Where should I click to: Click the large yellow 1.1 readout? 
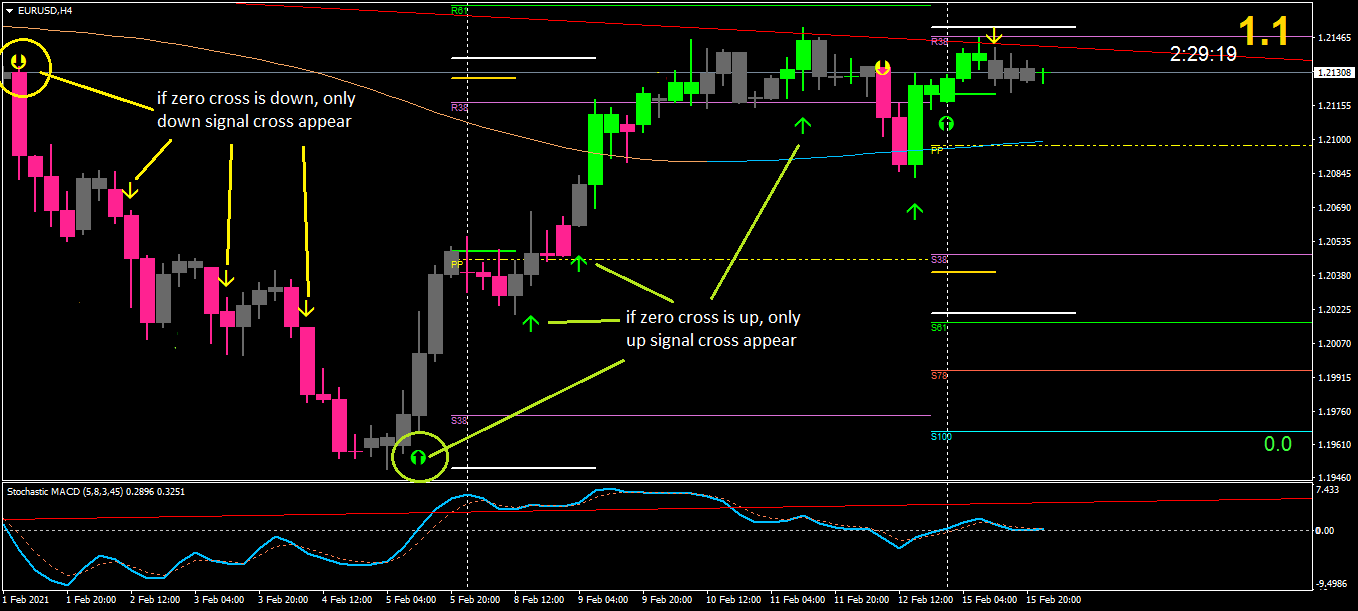tap(1264, 32)
